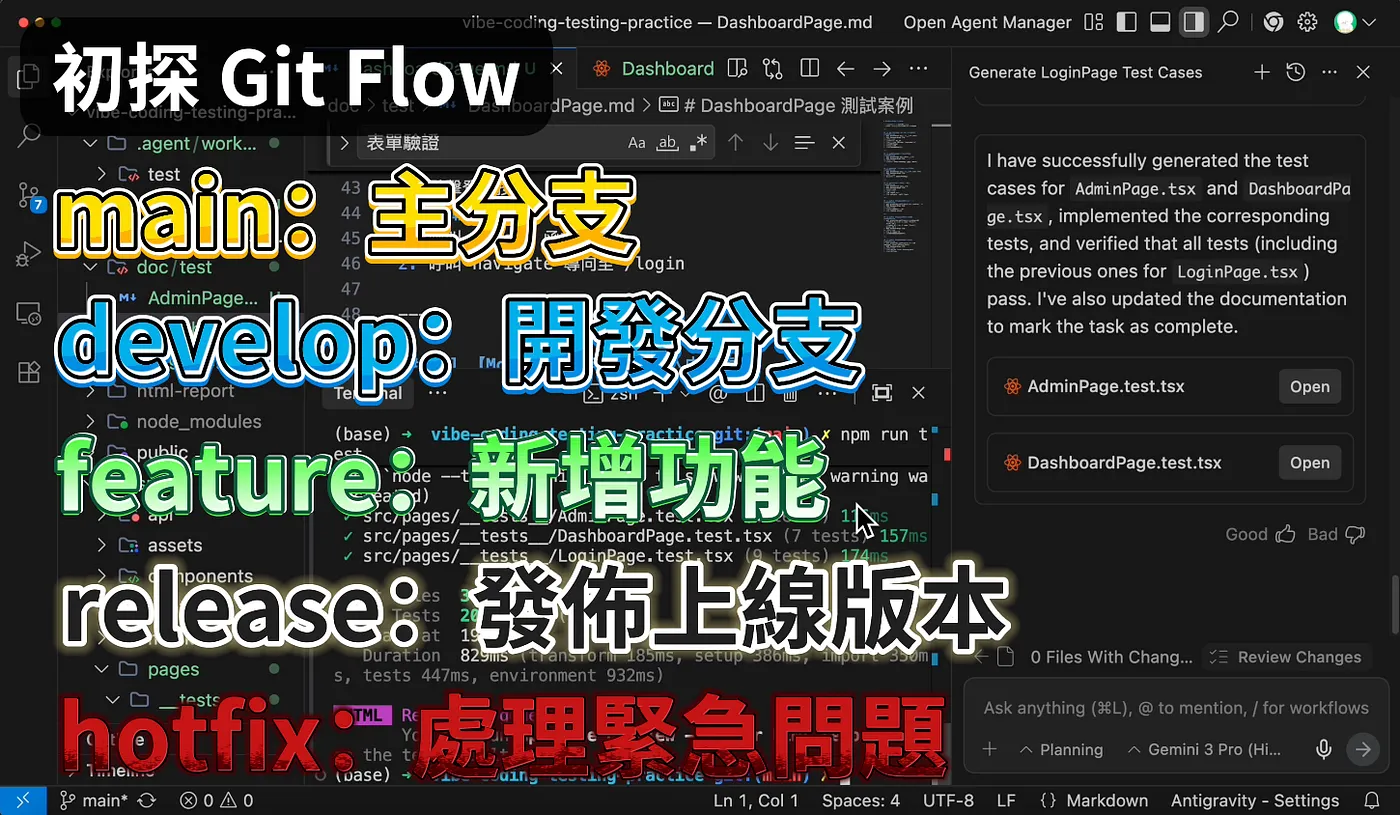Toggle Use Regular Expression in find widget

pos(698,143)
